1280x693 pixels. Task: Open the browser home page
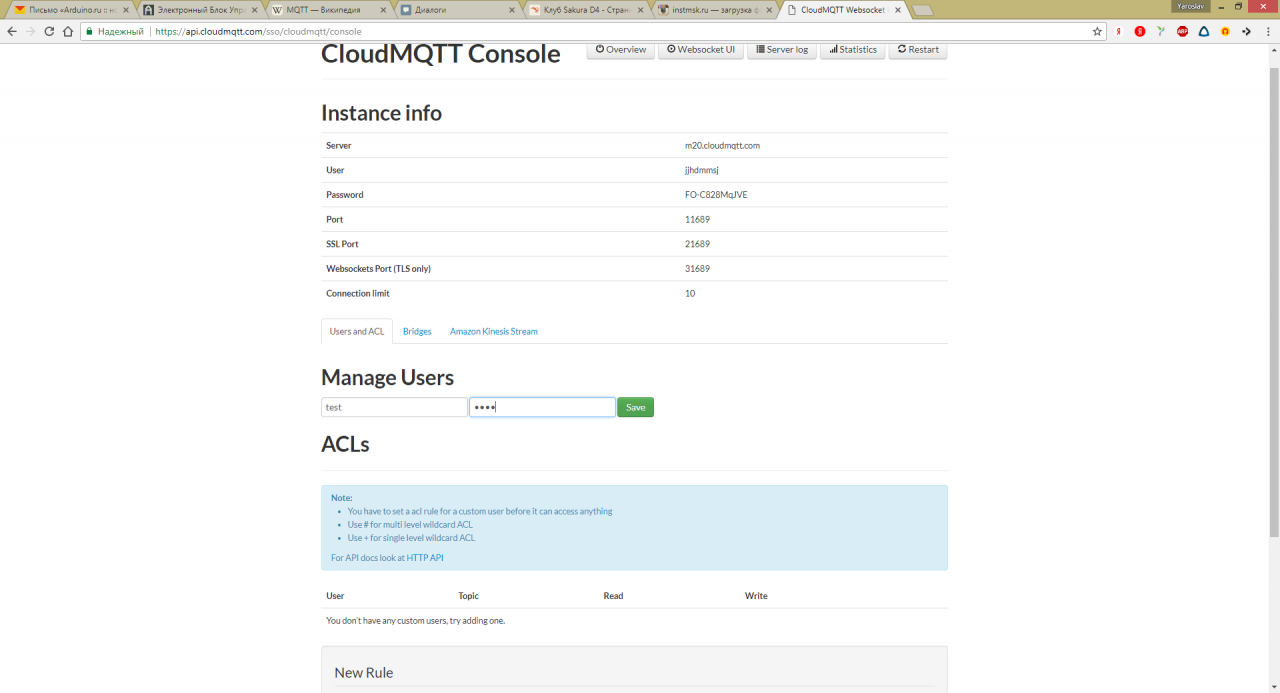67,31
